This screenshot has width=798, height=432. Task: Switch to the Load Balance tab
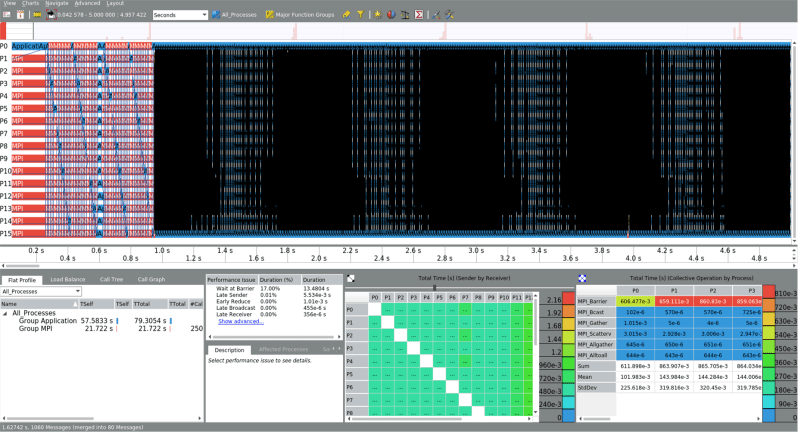tap(68, 279)
